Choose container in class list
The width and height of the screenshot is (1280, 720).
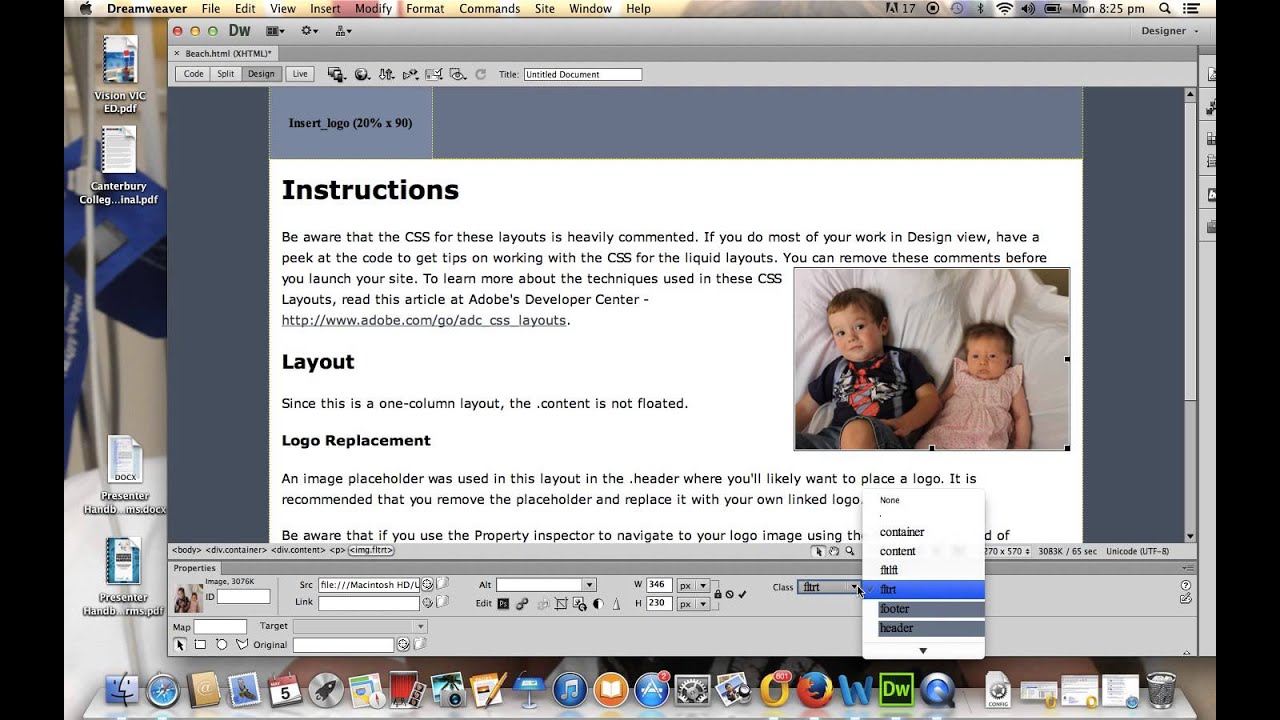pos(923,532)
